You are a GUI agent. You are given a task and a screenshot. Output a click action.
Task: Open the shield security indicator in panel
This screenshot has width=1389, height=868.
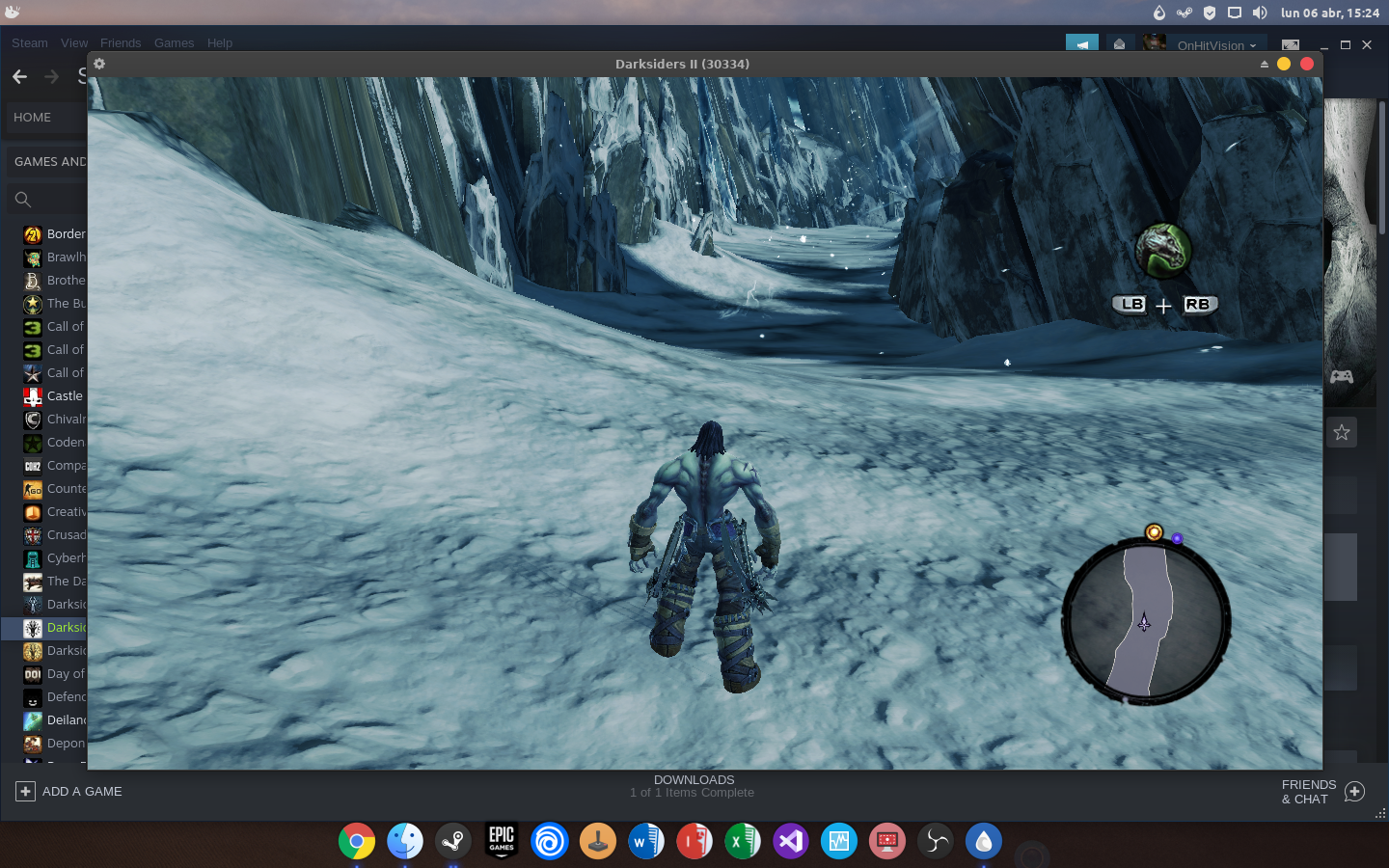1210,13
